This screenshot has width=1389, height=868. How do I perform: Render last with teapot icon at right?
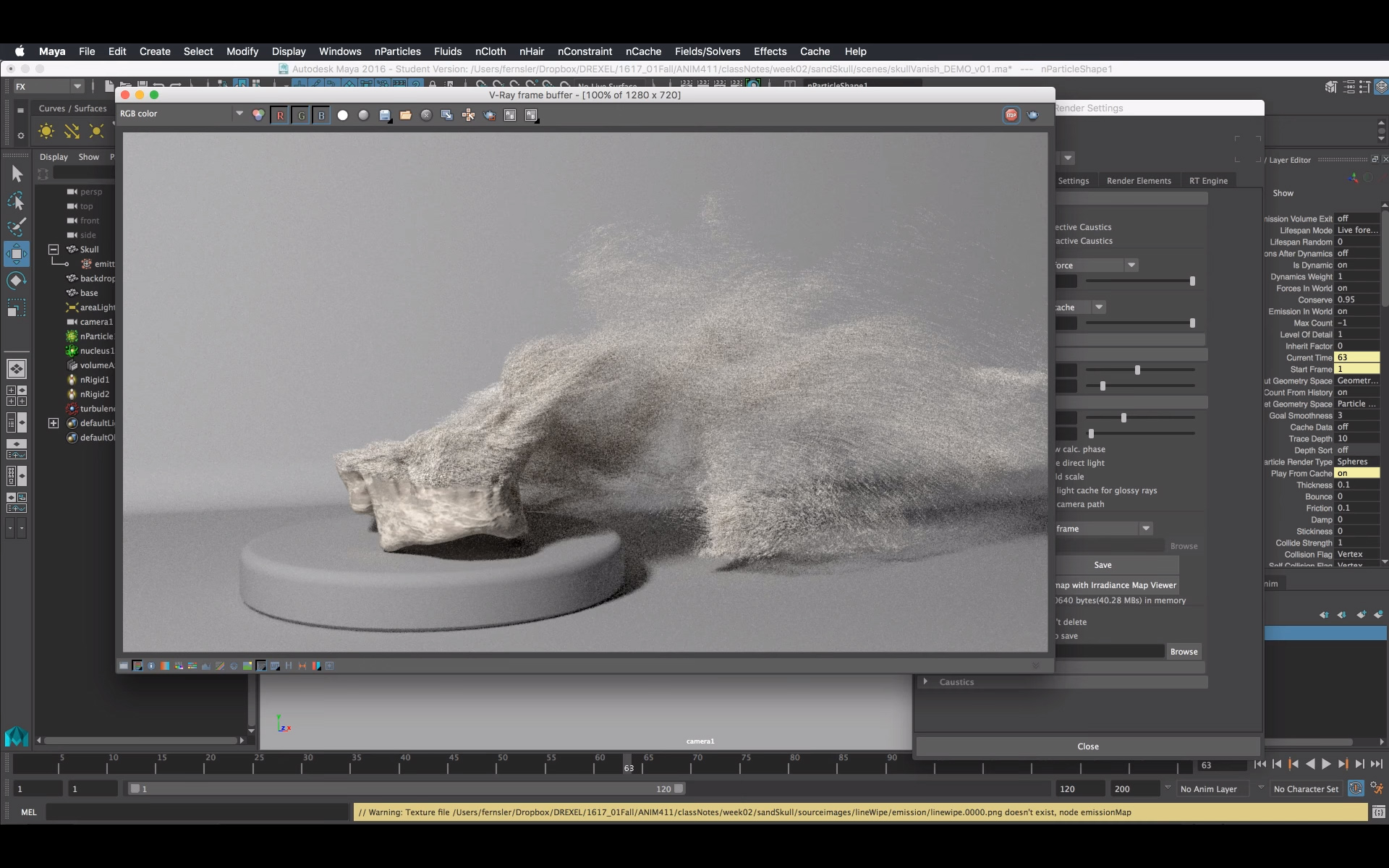(x=1033, y=115)
